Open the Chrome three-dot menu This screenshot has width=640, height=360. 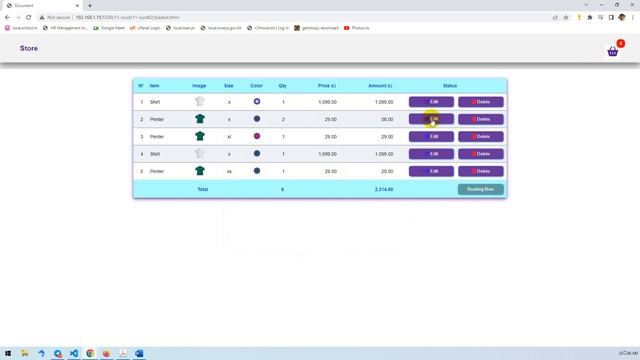(x=633, y=18)
